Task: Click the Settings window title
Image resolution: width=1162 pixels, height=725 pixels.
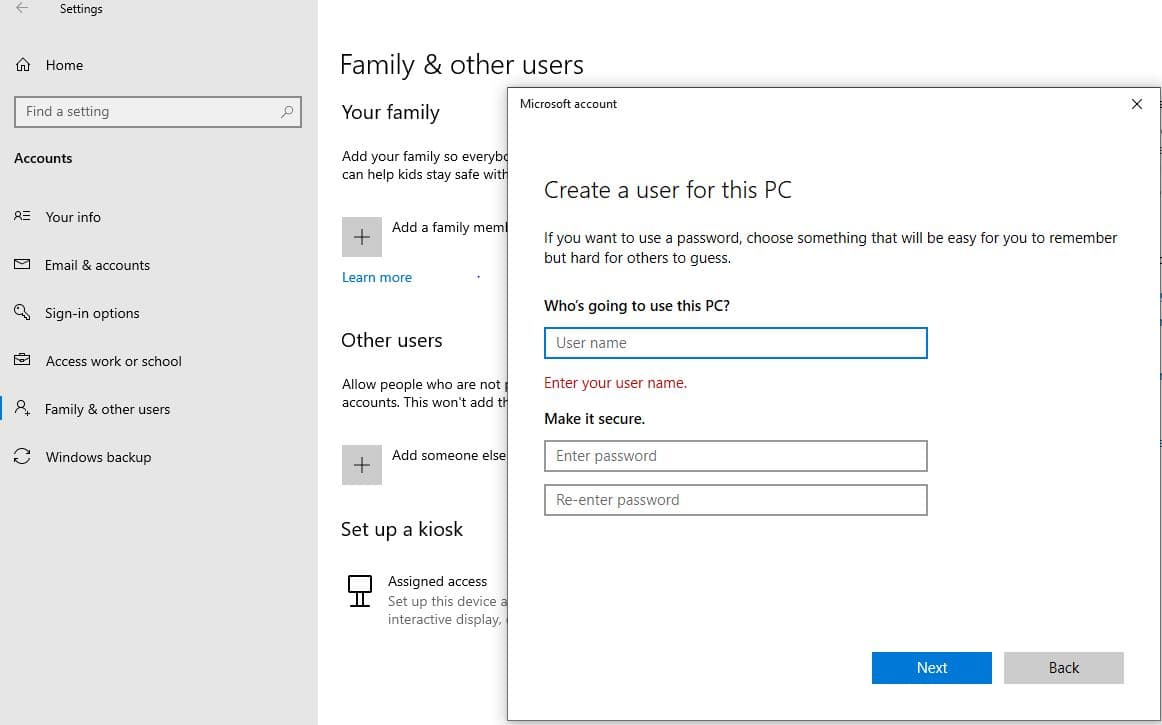Action: 81,9
